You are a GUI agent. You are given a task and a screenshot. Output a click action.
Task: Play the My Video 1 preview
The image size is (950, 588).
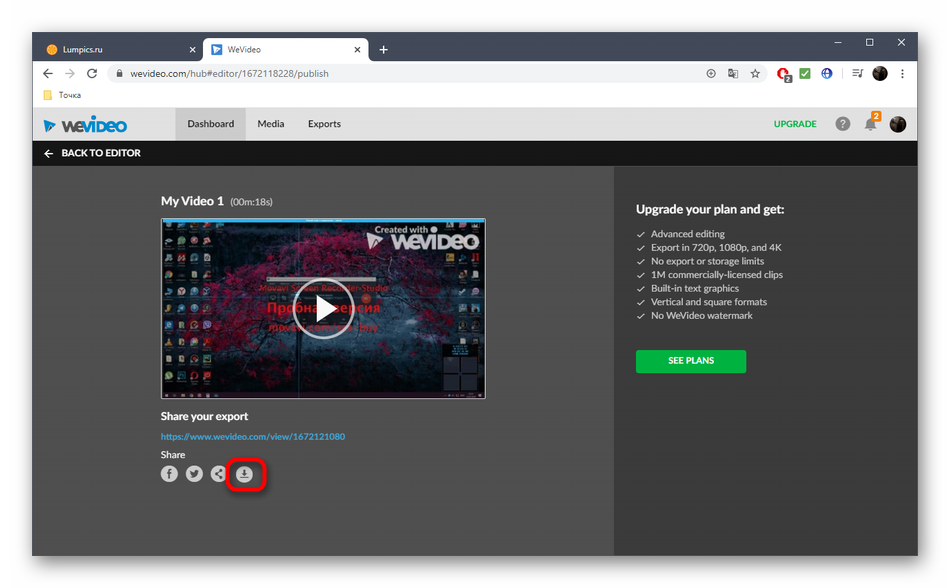tap(323, 309)
